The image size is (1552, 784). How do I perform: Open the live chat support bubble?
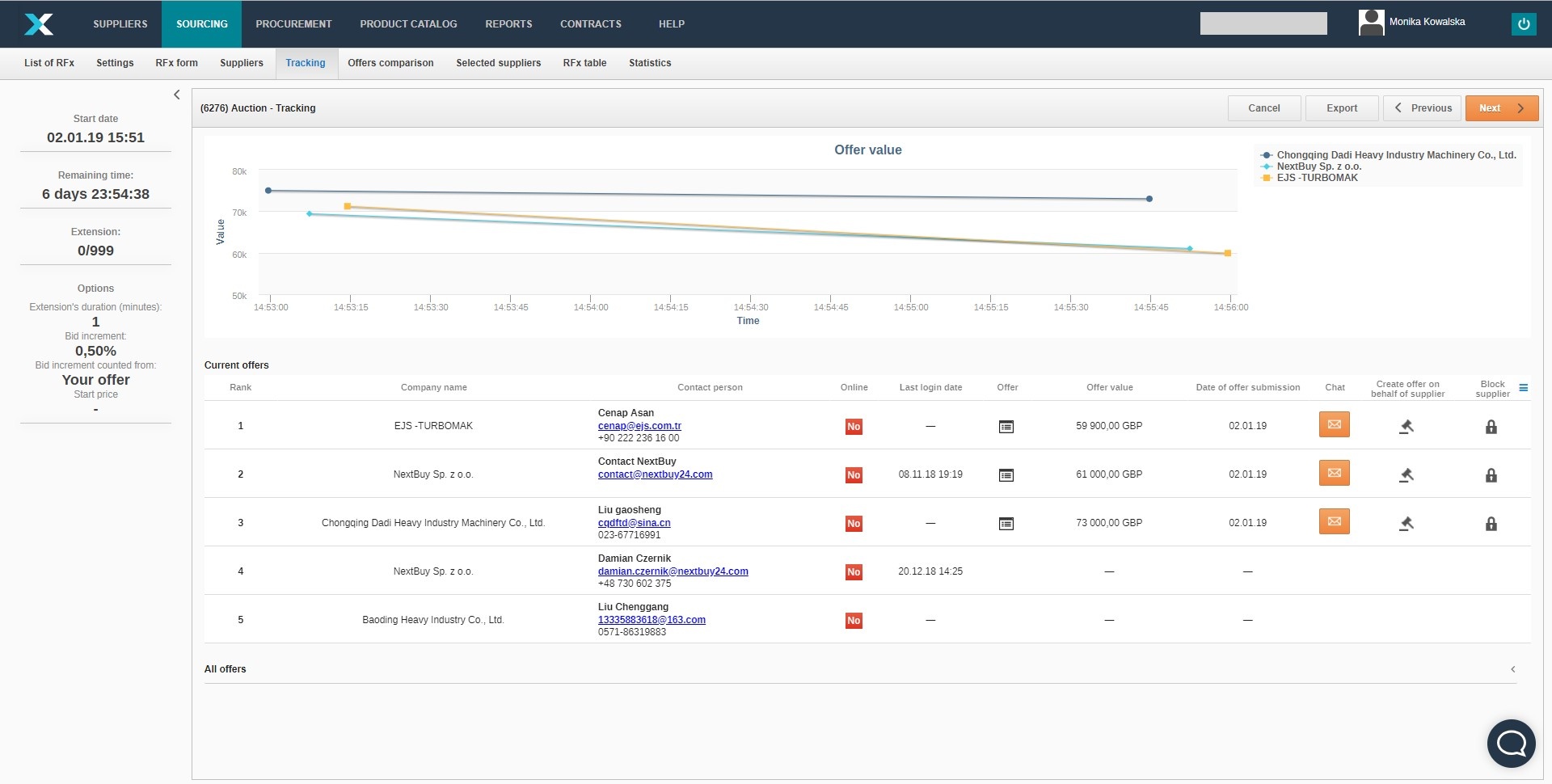click(x=1510, y=743)
